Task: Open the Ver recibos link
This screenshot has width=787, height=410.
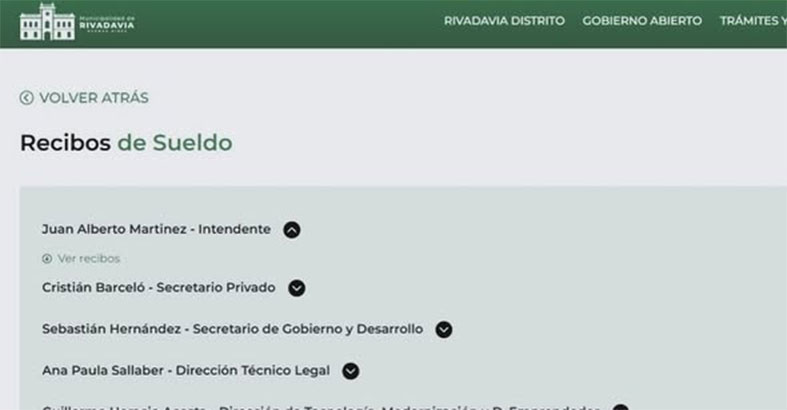Action: [88, 258]
